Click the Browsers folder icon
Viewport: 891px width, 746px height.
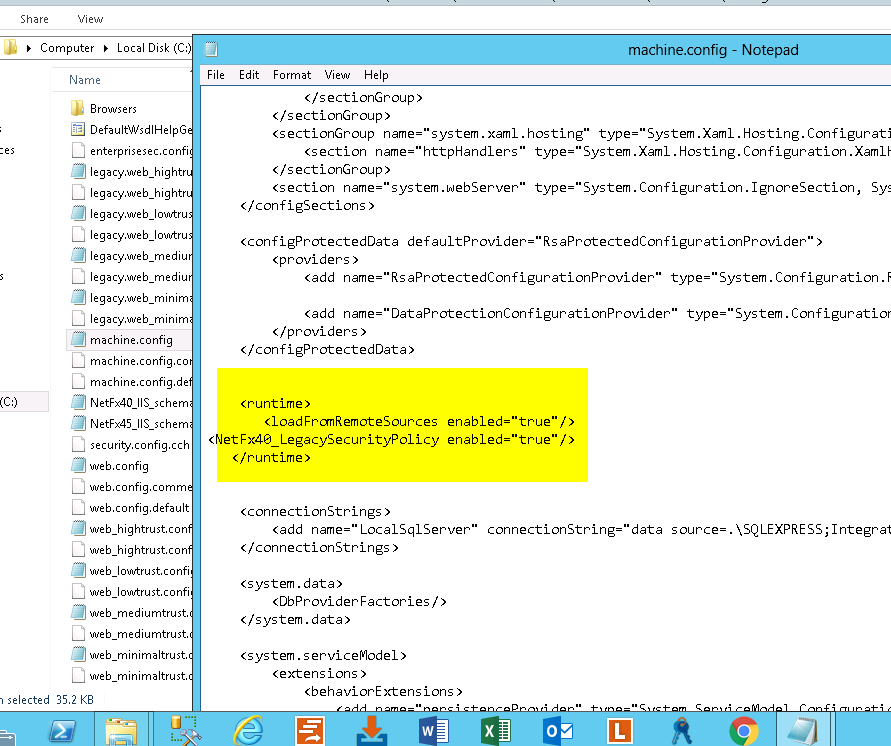point(78,108)
